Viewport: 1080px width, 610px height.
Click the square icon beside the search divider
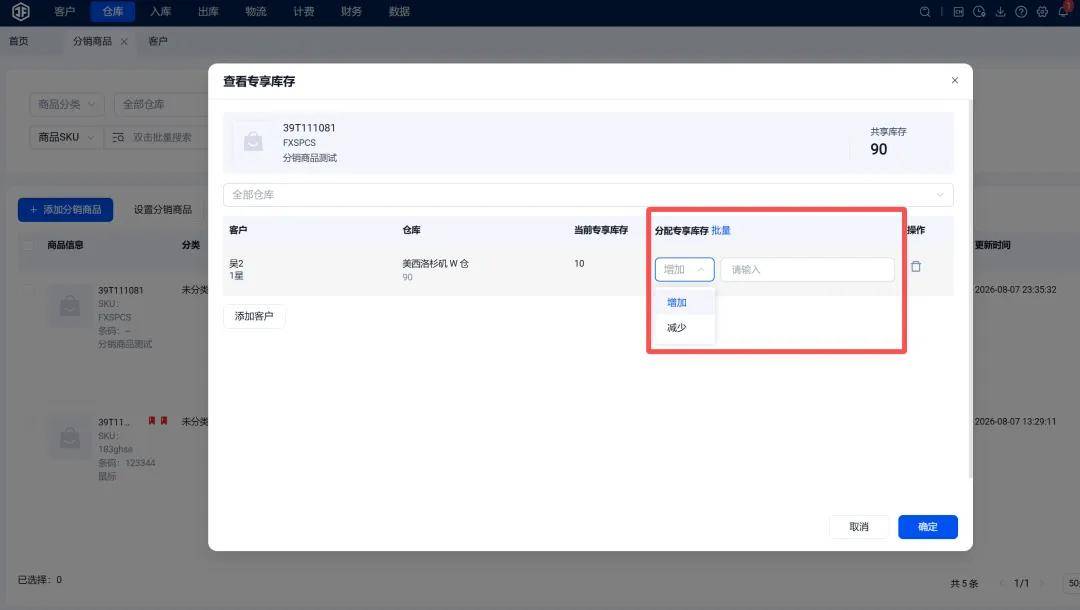point(958,12)
